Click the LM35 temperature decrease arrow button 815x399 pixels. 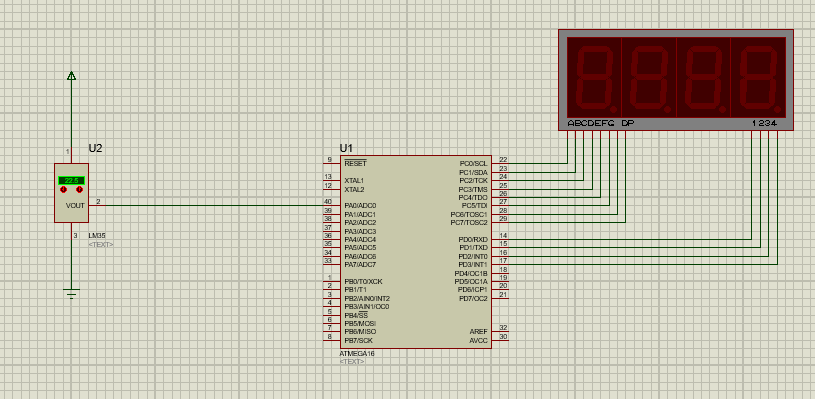tap(63, 190)
